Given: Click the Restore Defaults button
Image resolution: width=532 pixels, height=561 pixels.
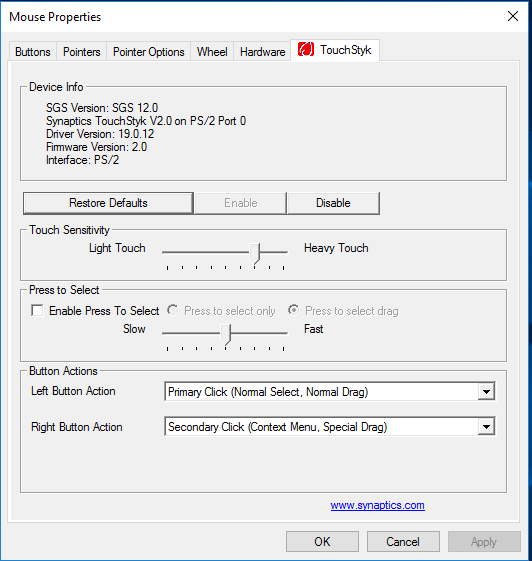Looking at the screenshot, I should coord(108,203).
